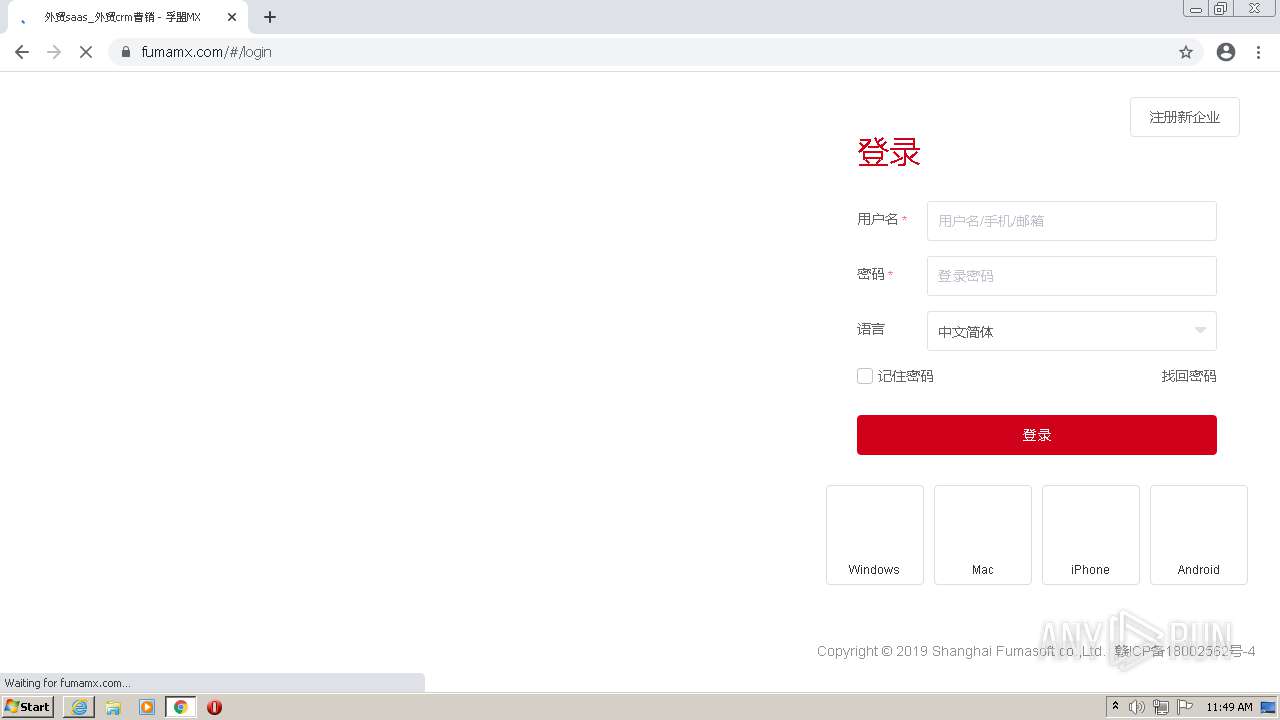Screen dimensions: 1280x720
Task: Click the 注册新企业 button
Action: (x=1185, y=117)
